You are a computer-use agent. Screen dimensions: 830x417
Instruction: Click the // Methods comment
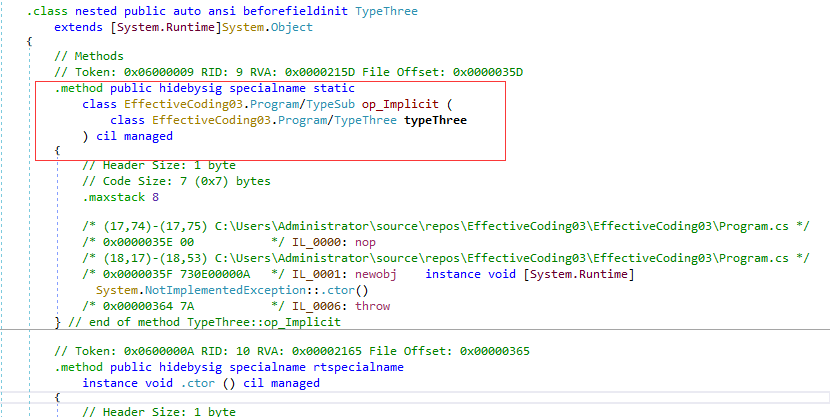pos(89,56)
